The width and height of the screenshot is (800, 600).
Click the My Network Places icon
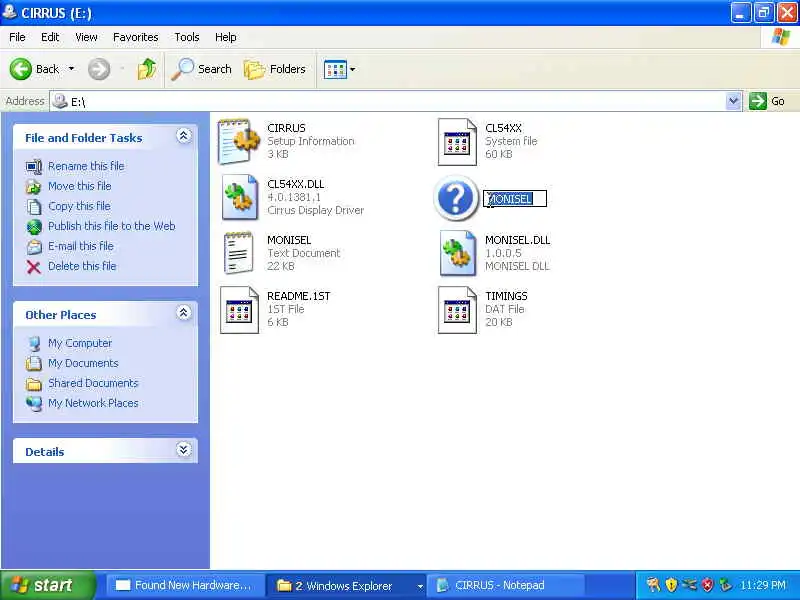click(34, 404)
